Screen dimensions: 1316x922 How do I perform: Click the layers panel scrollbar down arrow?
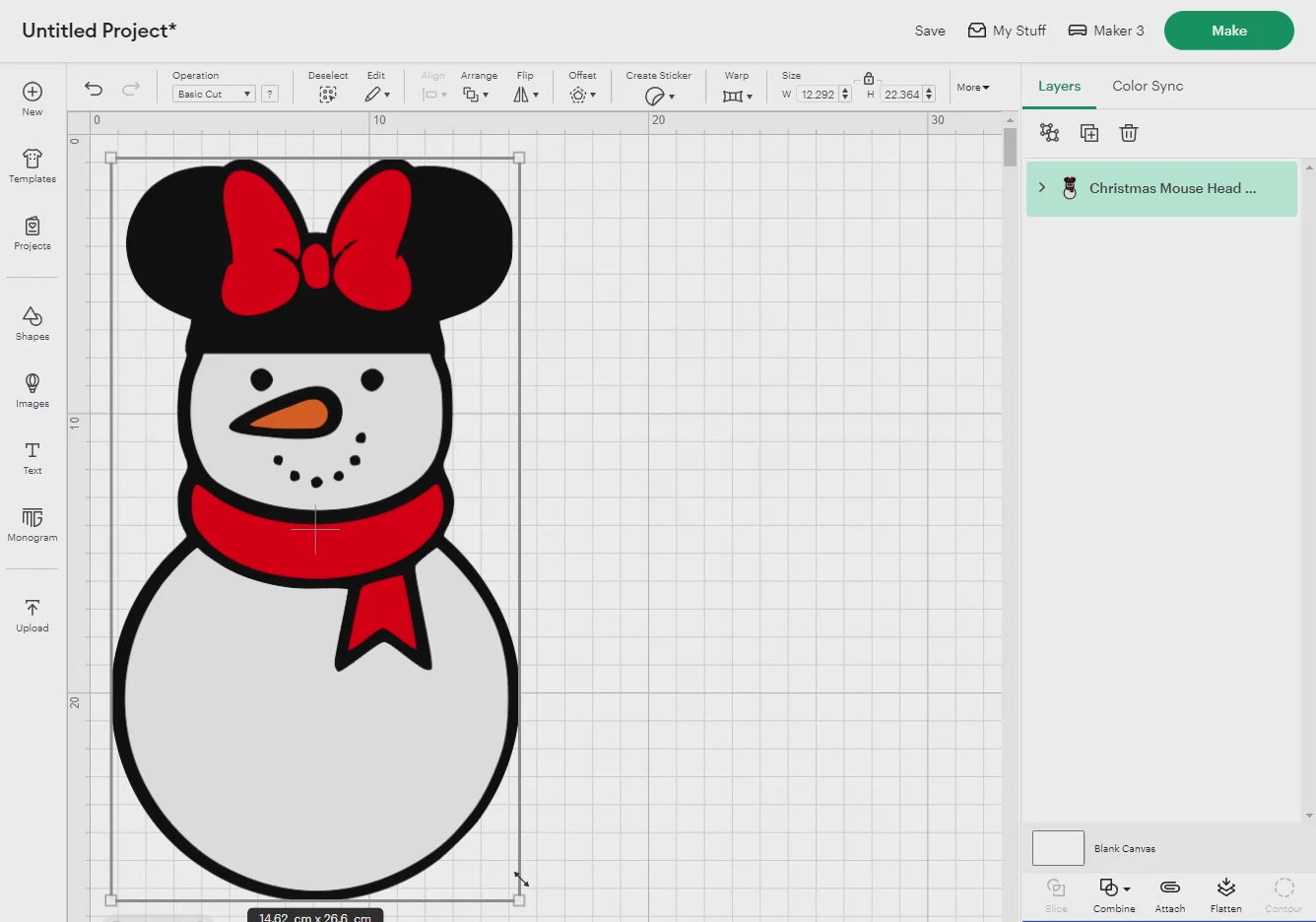pyautogui.click(x=1309, y=816)
